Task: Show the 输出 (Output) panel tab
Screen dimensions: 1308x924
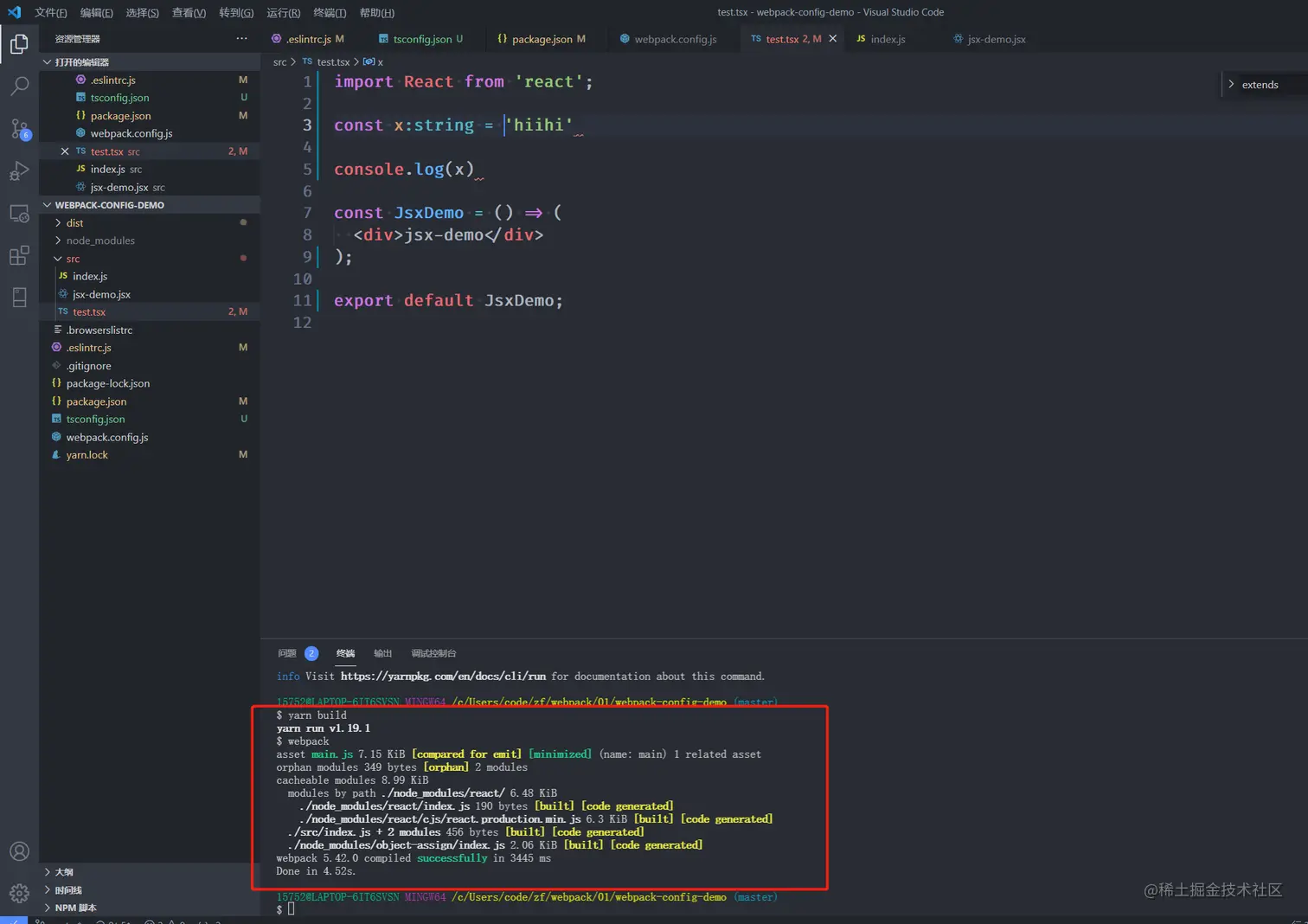Action: (x=382, y=653)
